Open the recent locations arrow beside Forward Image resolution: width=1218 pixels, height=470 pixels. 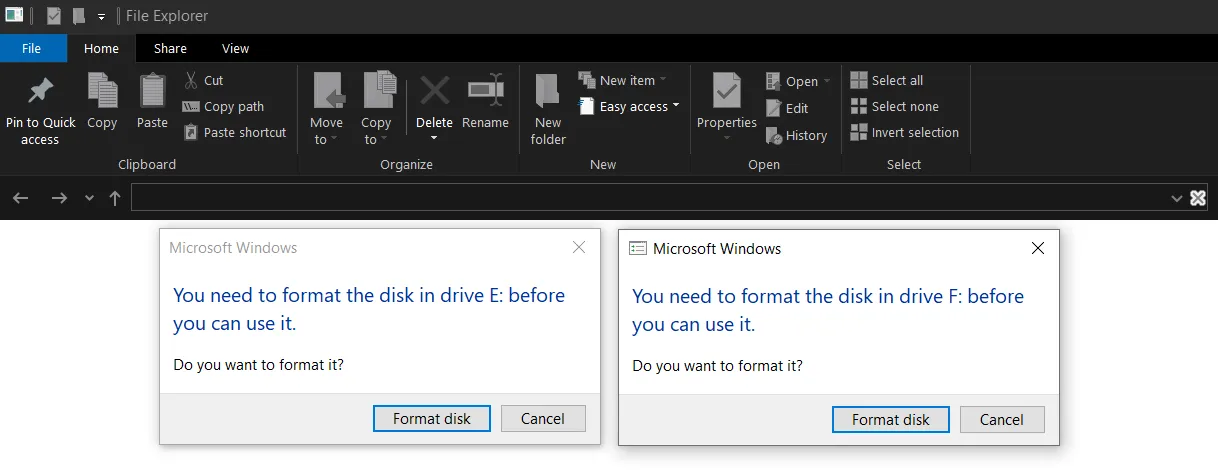pyautogui.click(x=90, y=198)
